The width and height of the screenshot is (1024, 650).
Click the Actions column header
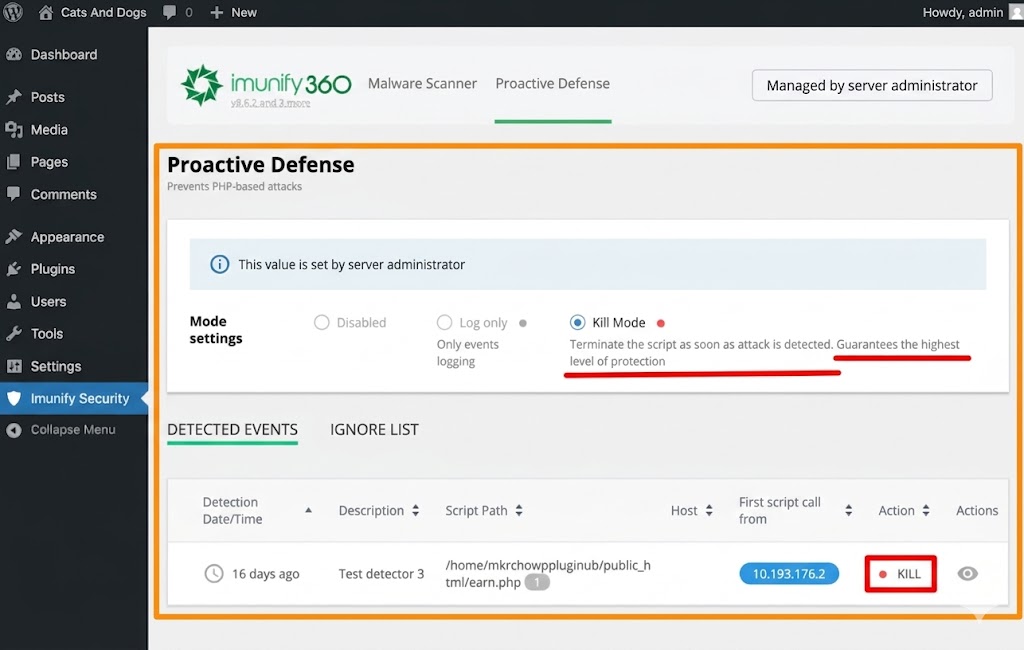pyautogui.click(x=977, y=511)
